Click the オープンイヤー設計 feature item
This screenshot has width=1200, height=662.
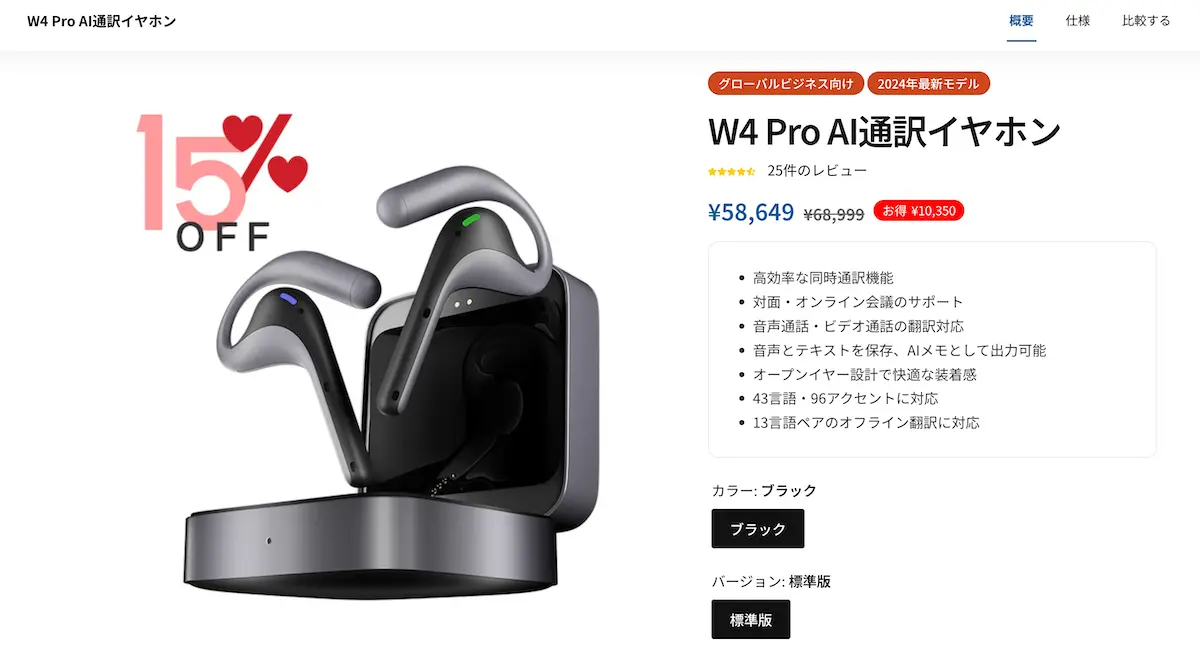tap(864, 374)
